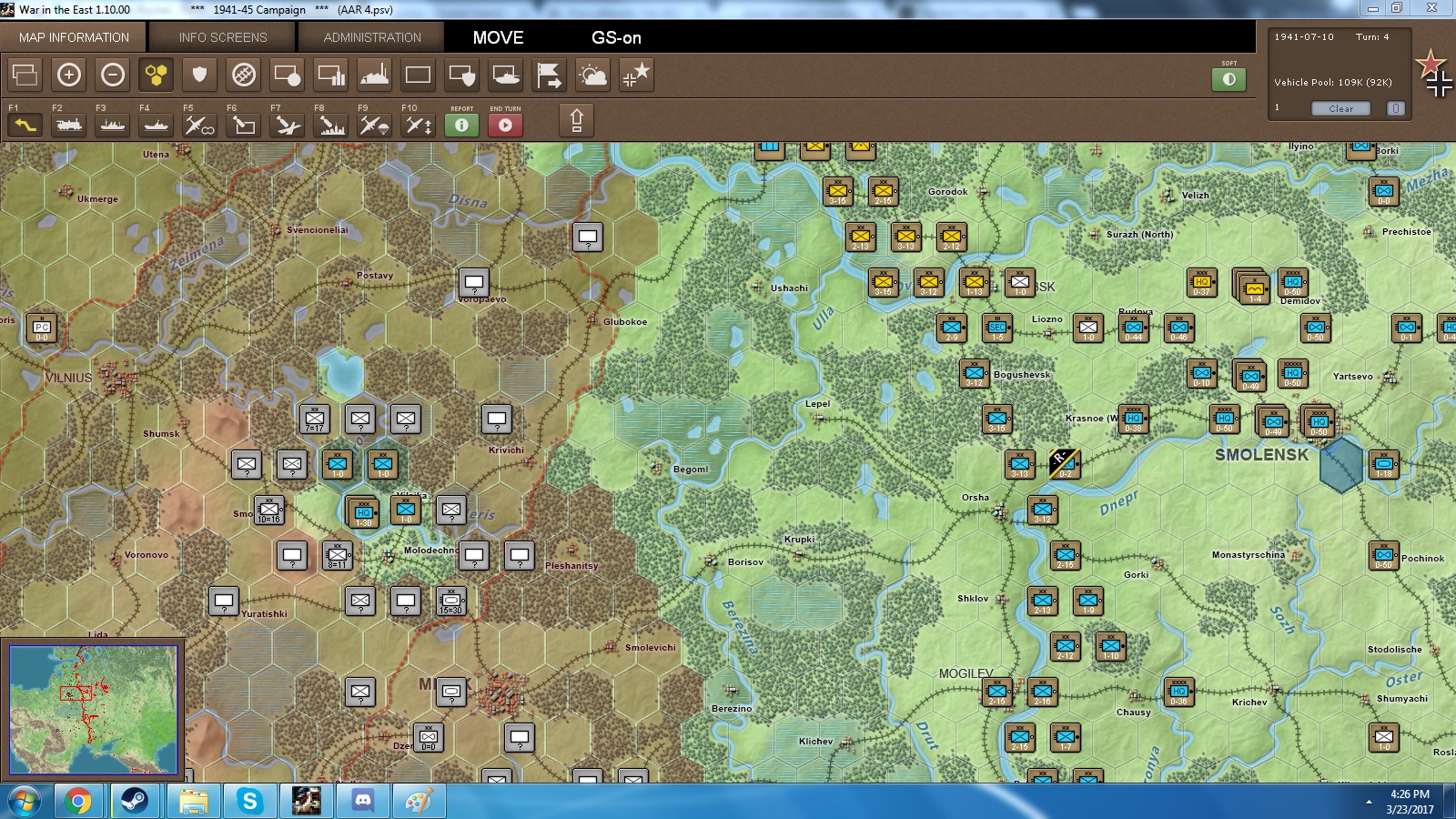Screen dimensions: 1456x819
Task: Select F10 air transfer mode
Action: click(x=419, y=125)
